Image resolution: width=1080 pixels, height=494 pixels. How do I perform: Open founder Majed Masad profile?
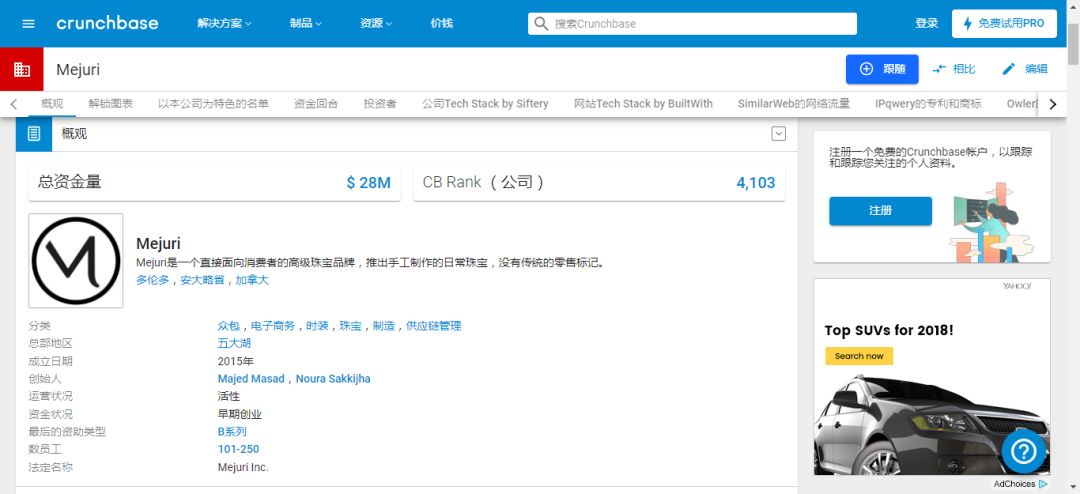251,379
